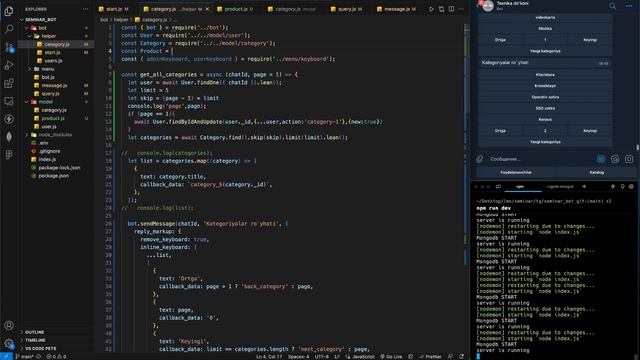Click the Operativ xotira inline button
Screen dimensions: 640x360
coord(545,97)
